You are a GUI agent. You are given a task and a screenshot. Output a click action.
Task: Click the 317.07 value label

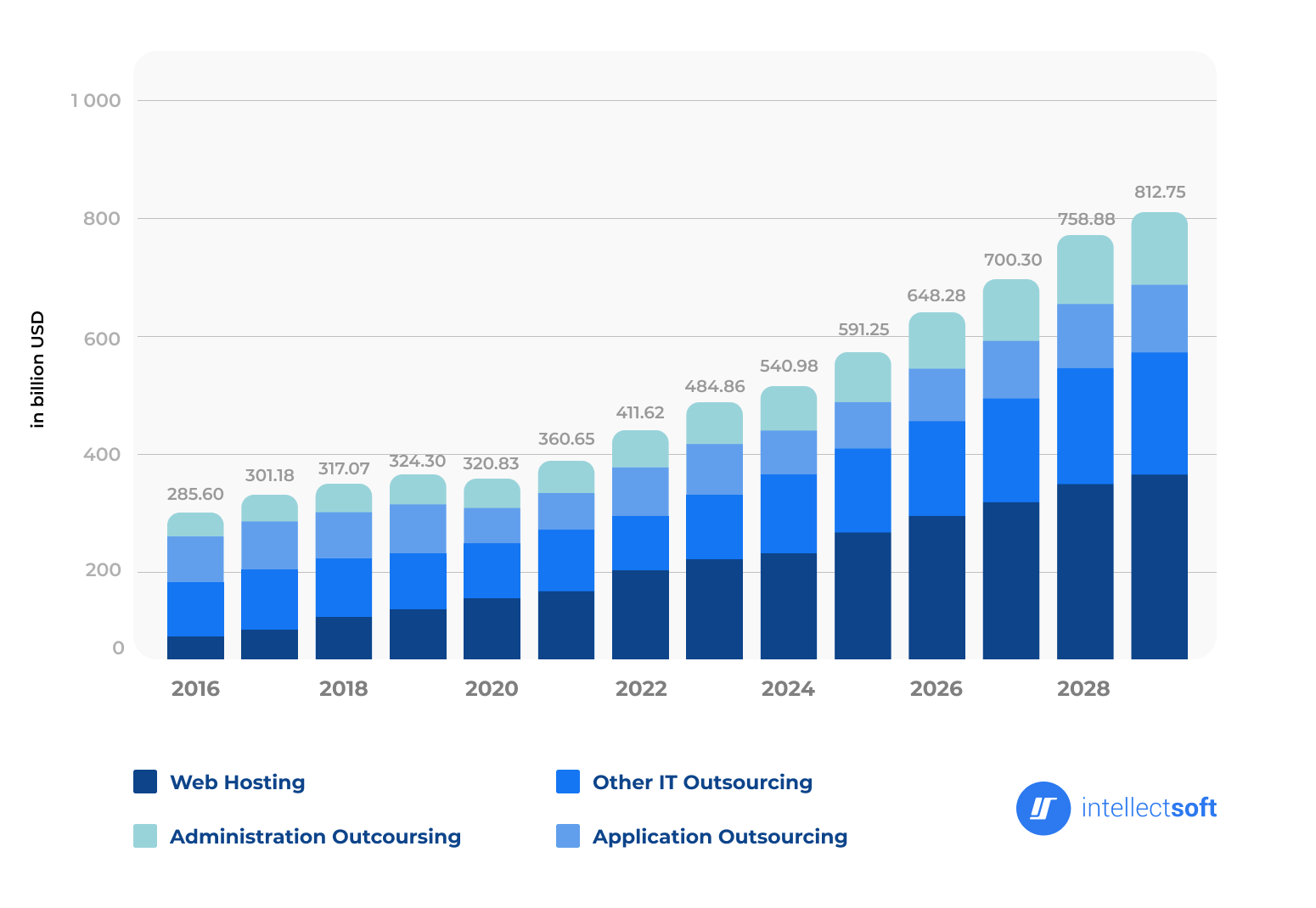pyautogui.click(x=344, y=468)
